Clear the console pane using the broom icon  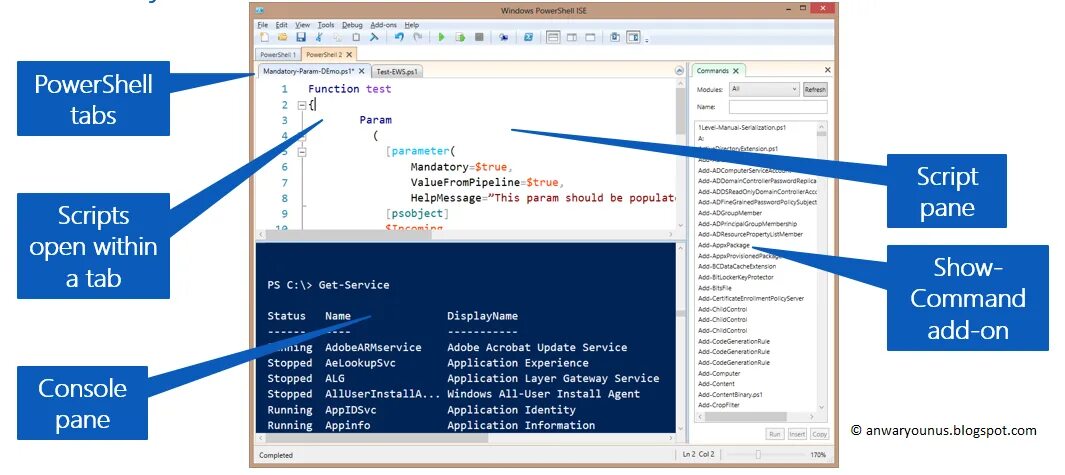tap(374, 37)
